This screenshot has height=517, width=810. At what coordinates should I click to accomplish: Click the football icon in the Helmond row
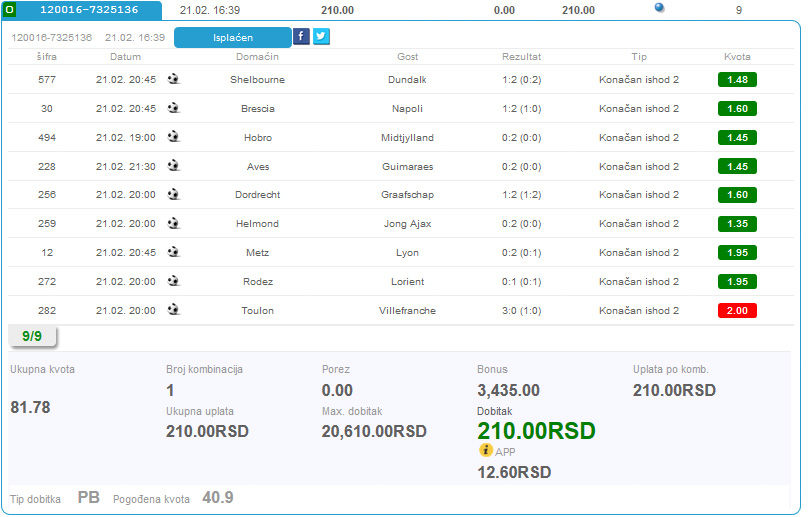click(174, 223)
